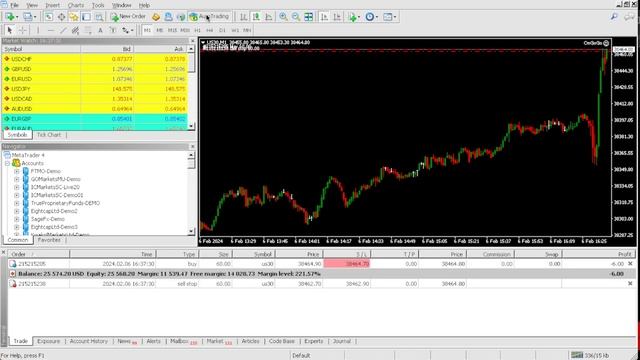Toggle the Terminal window icon
The image size is (640, 360).
pyautogui.click(x=86, y=17)
